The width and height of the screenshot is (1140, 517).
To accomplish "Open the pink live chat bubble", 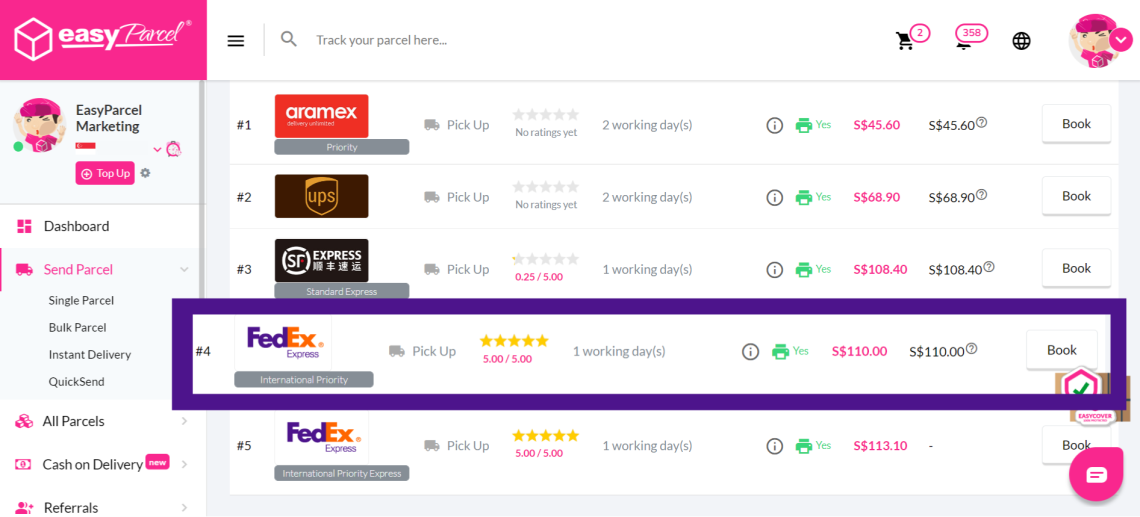I will (1096, 474).
